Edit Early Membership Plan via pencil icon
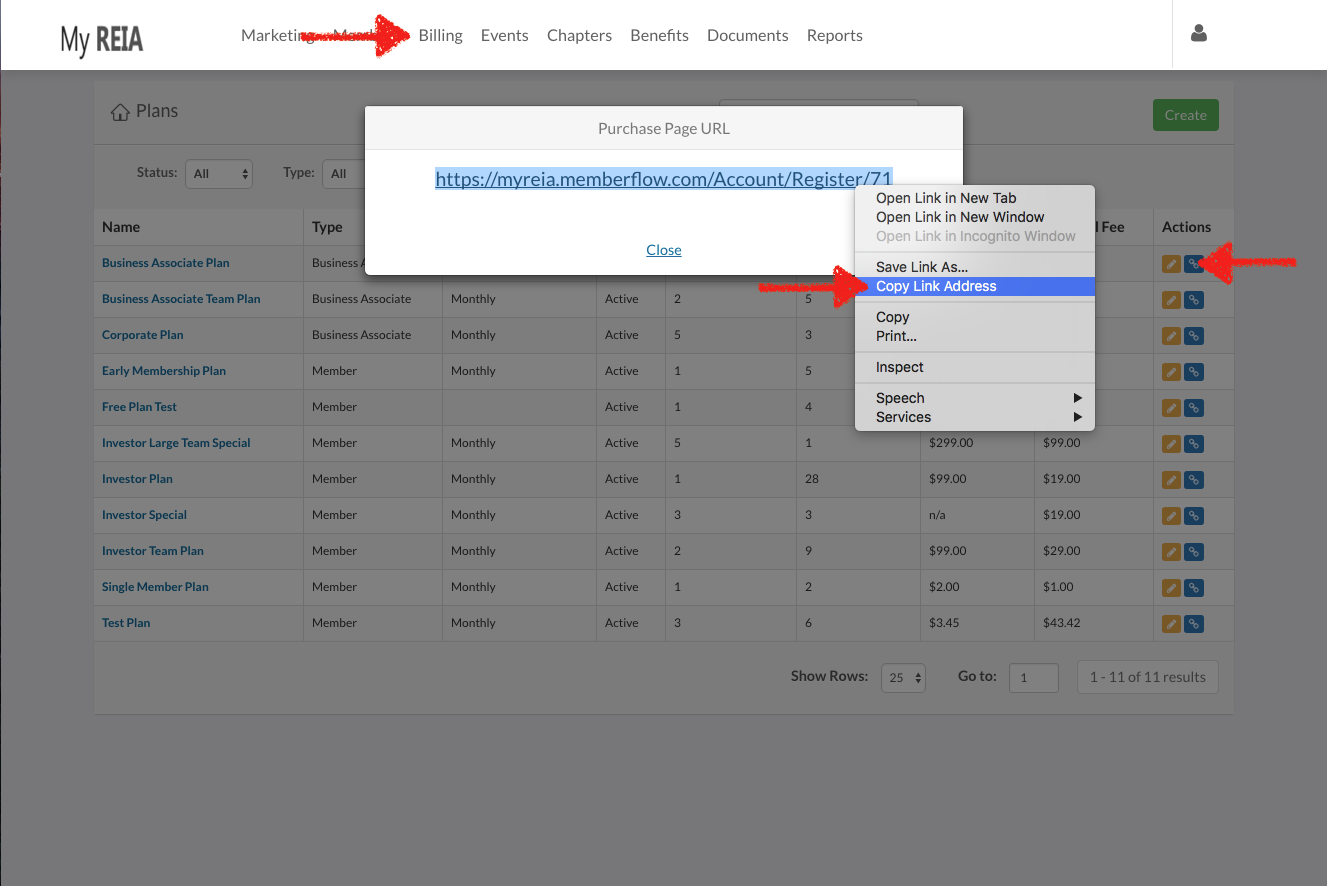Screen dimensions: 1327x886 pos(1171,372)
